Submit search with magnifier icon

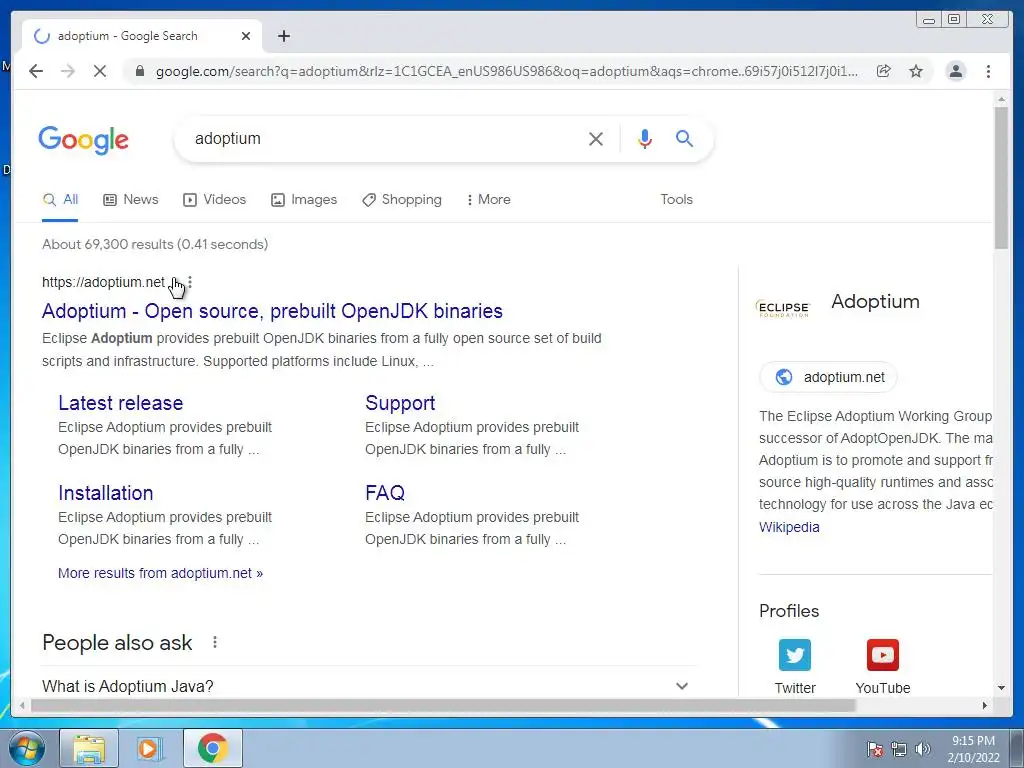(684, 138)
